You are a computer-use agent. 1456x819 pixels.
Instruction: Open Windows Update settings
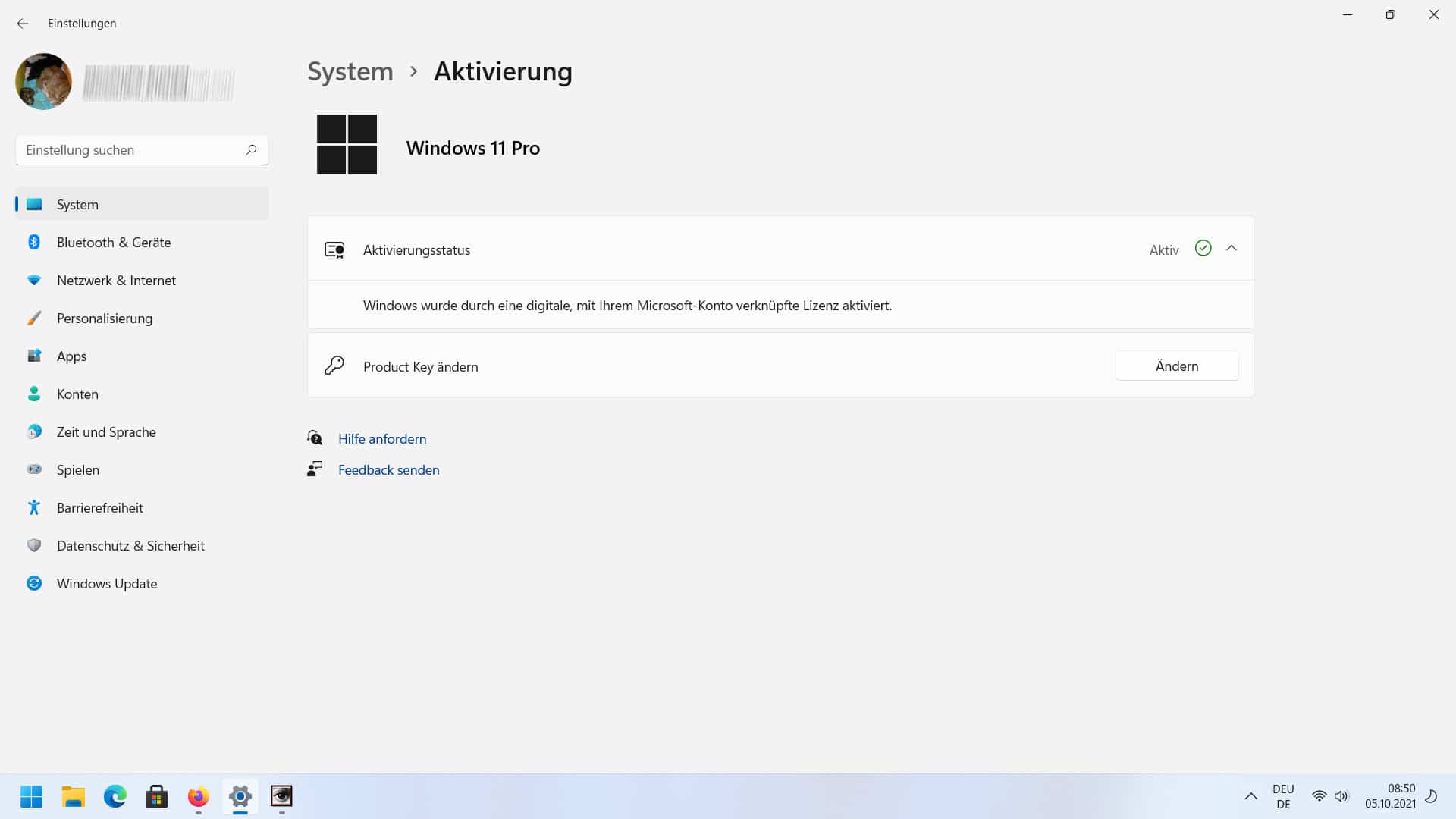(142, 583)
